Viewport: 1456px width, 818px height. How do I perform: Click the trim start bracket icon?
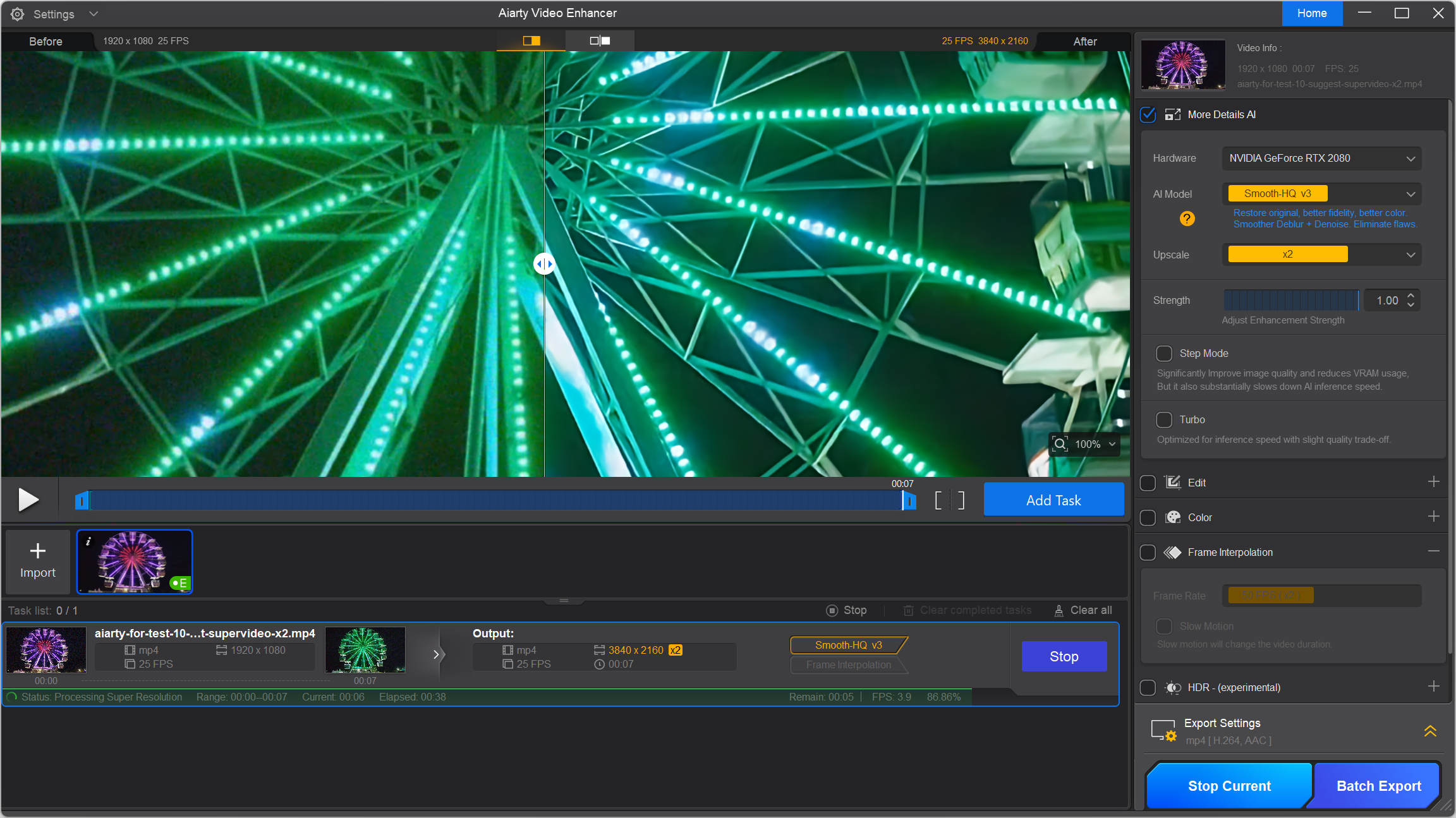pos(938,500)
